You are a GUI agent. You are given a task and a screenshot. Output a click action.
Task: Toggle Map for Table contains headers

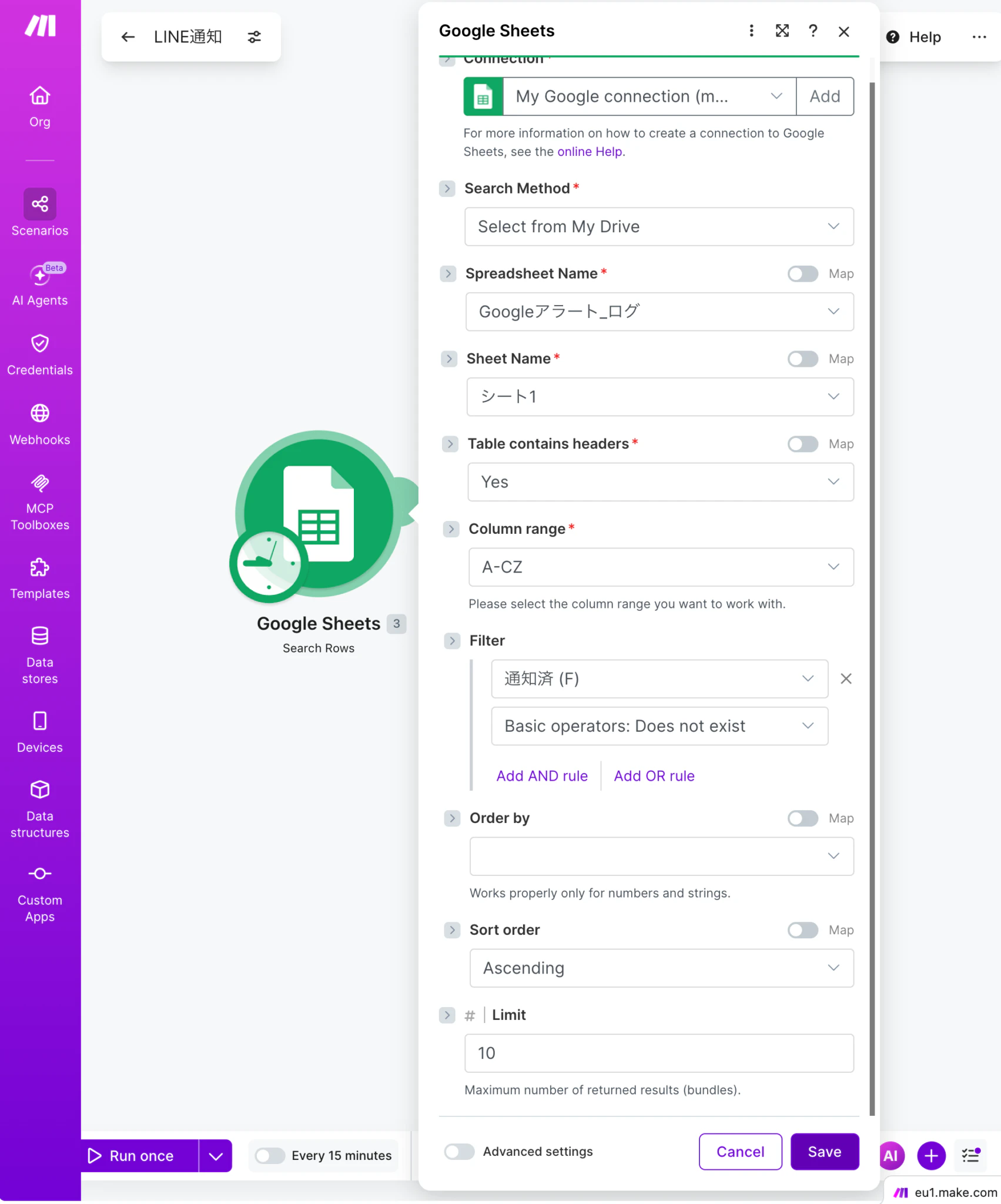coord(803,444)
